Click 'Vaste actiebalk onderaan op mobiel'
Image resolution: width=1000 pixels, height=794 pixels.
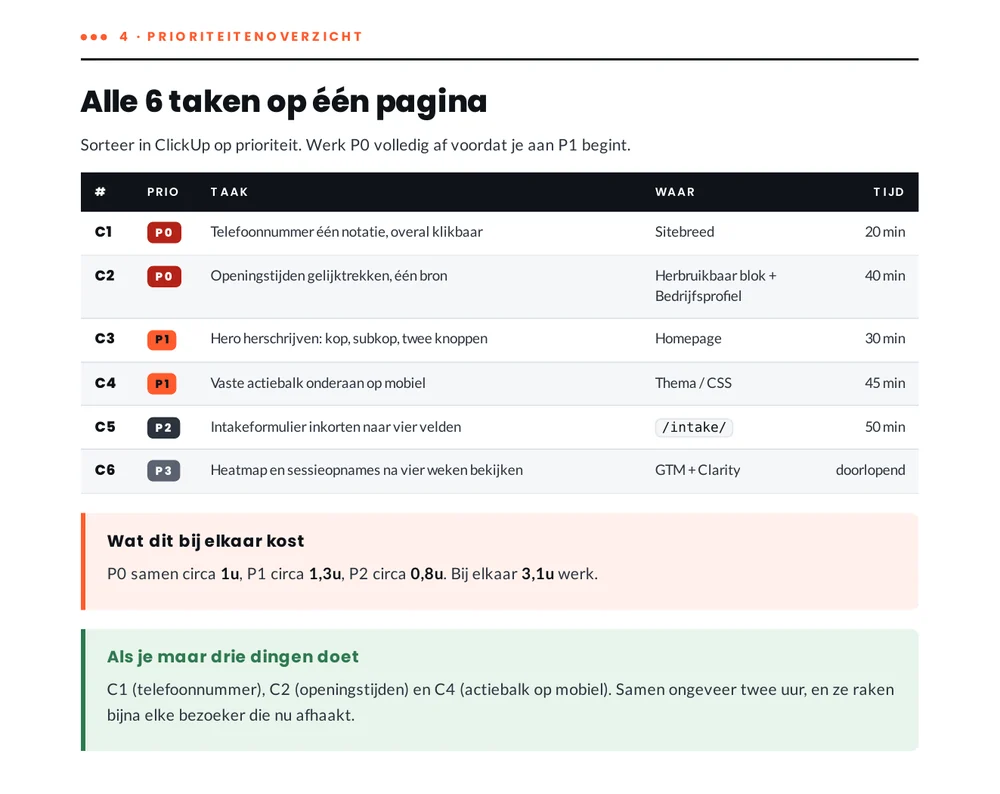(318, 383)
